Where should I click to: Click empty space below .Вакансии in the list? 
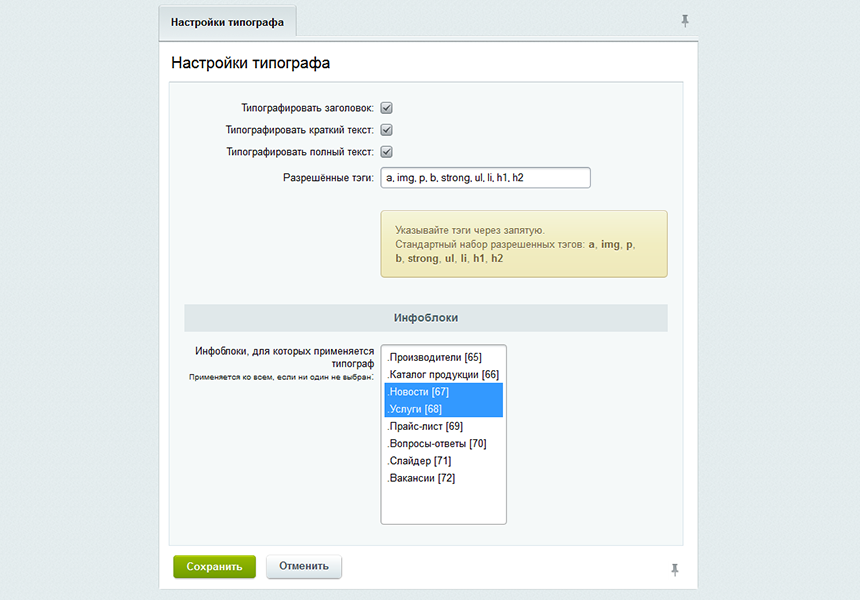[443, 505]
